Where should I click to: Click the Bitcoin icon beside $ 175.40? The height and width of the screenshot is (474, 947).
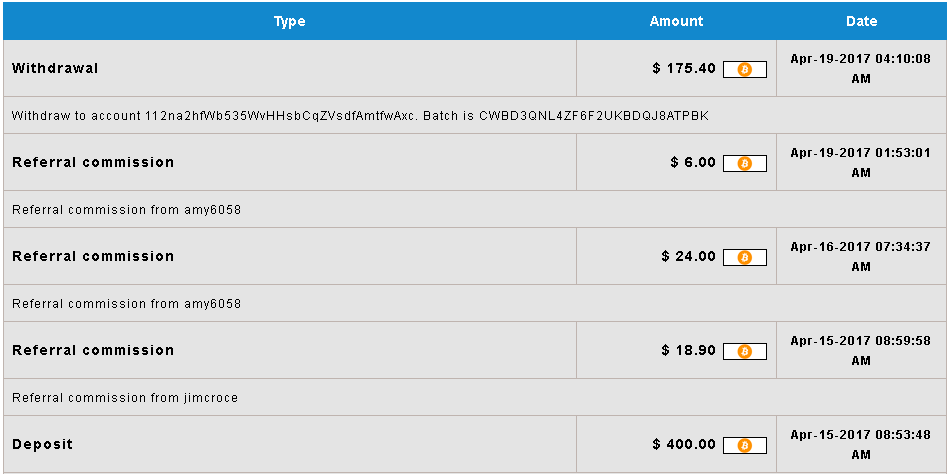745,69
